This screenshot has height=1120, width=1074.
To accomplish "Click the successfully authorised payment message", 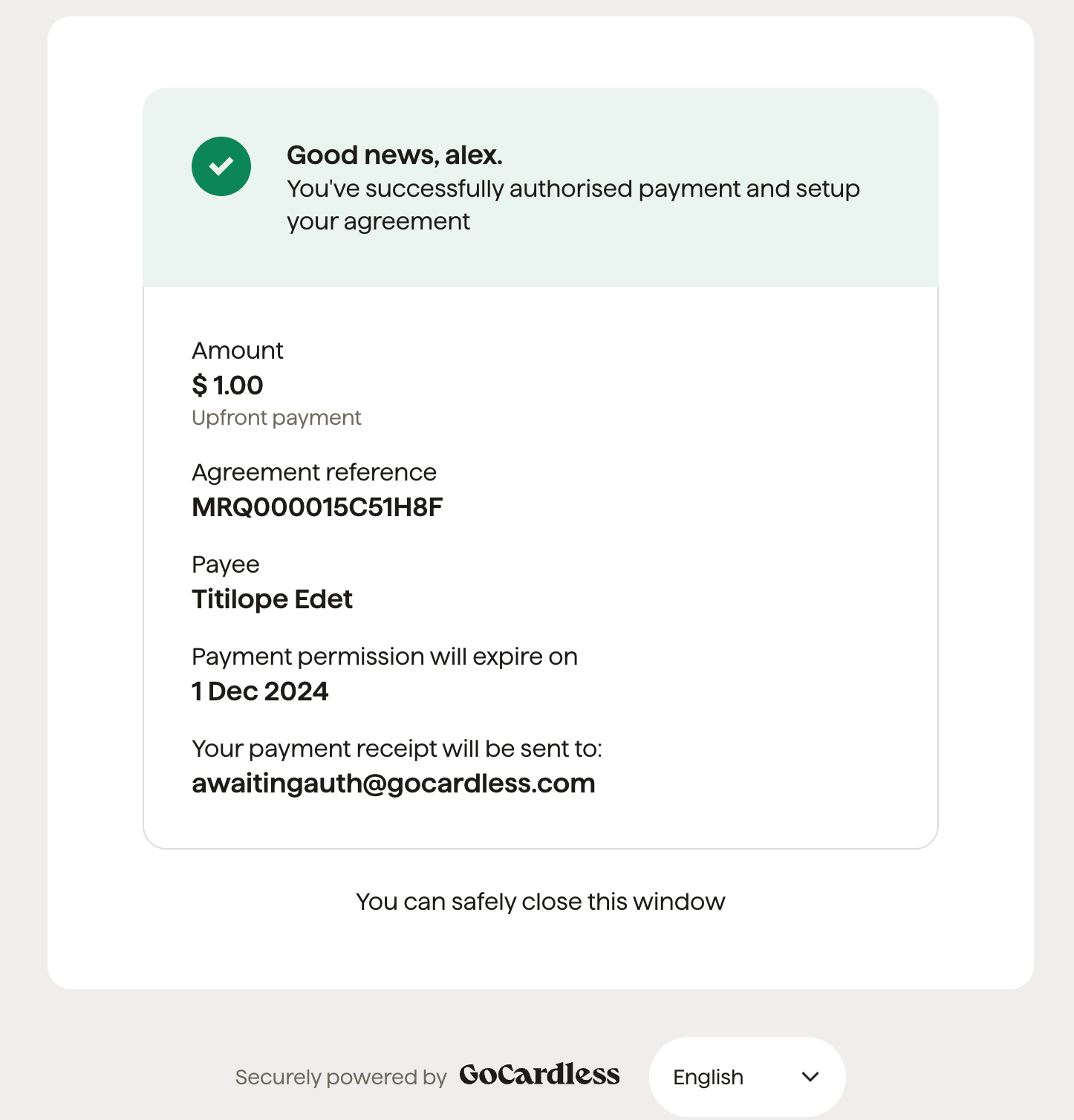I will 573,205.
